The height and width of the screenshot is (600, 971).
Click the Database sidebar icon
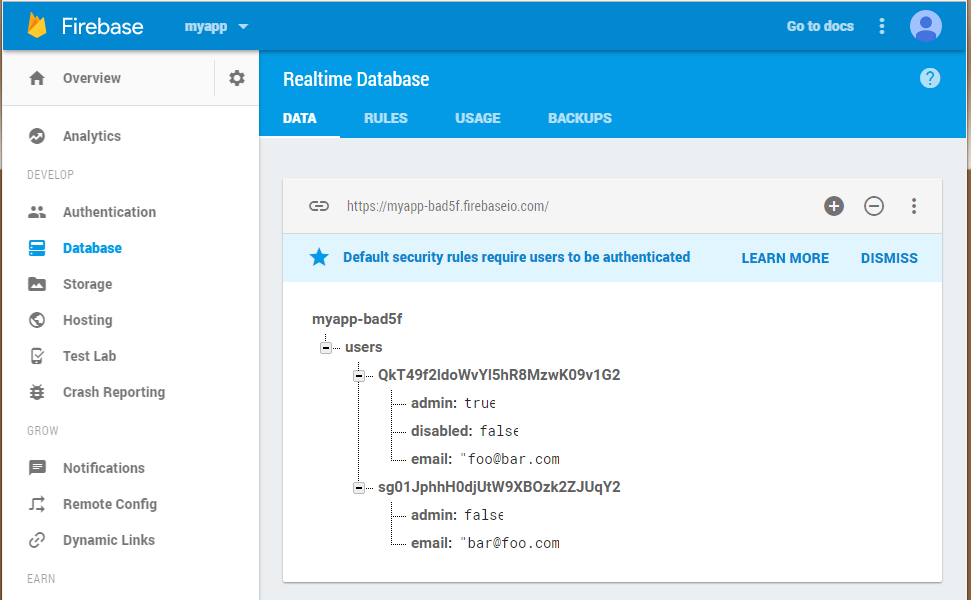tap(37, 248)
